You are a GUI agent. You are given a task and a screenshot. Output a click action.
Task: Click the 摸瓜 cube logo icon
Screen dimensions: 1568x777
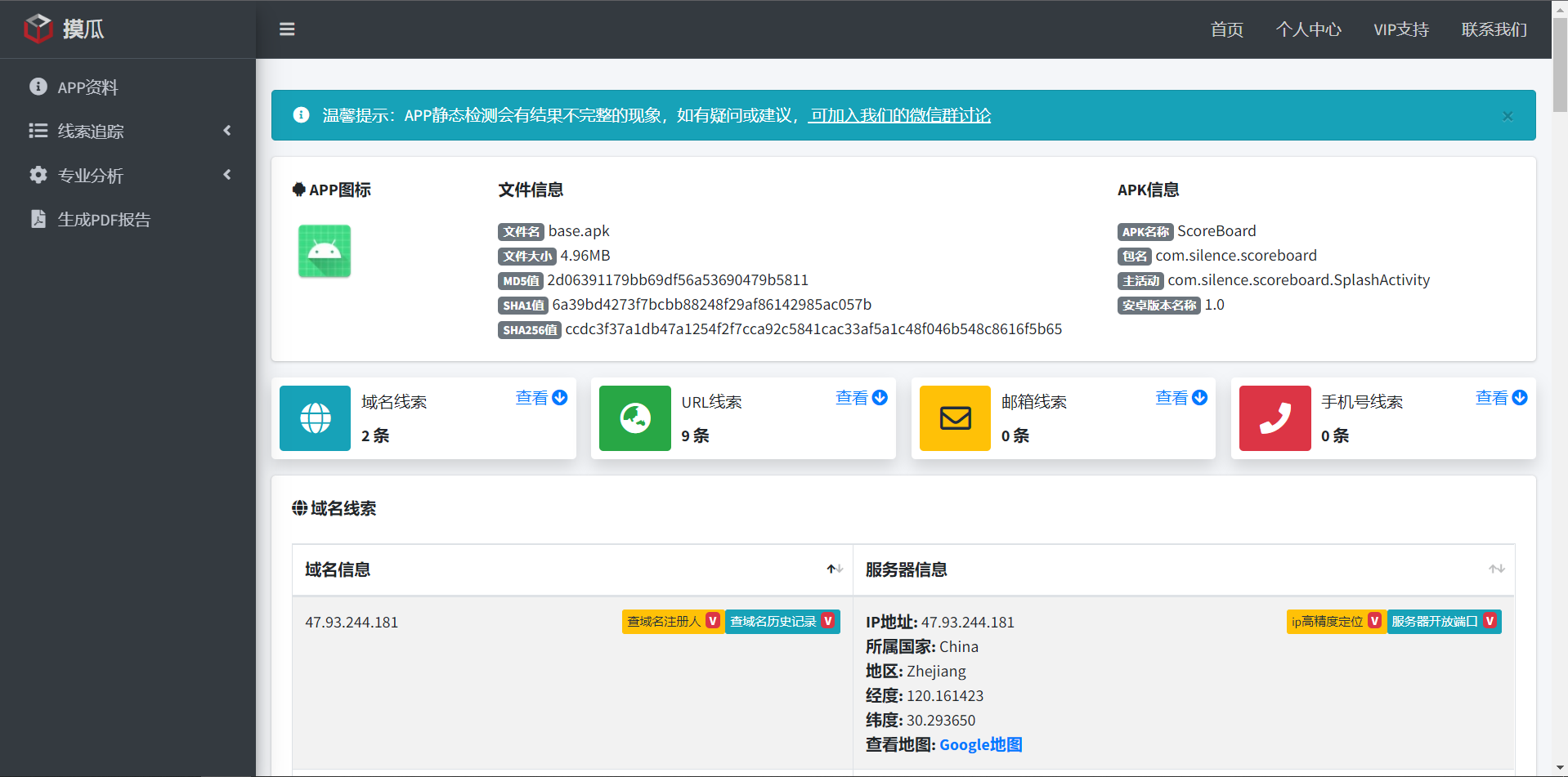(x=38, y=29)
